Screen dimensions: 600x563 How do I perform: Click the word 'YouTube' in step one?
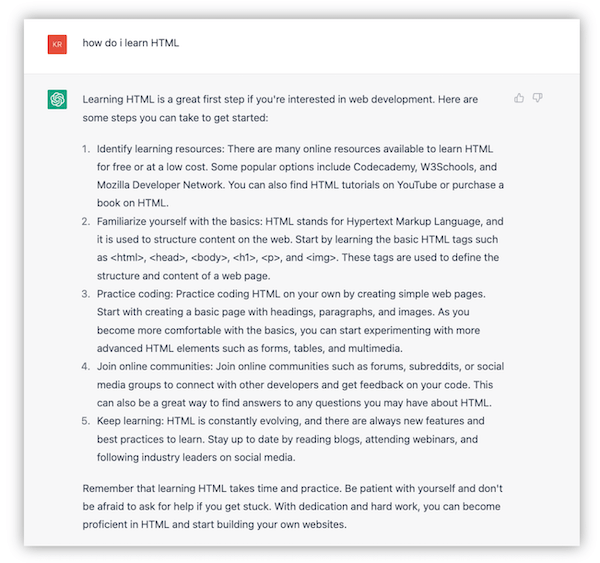(x=417, y=185)
